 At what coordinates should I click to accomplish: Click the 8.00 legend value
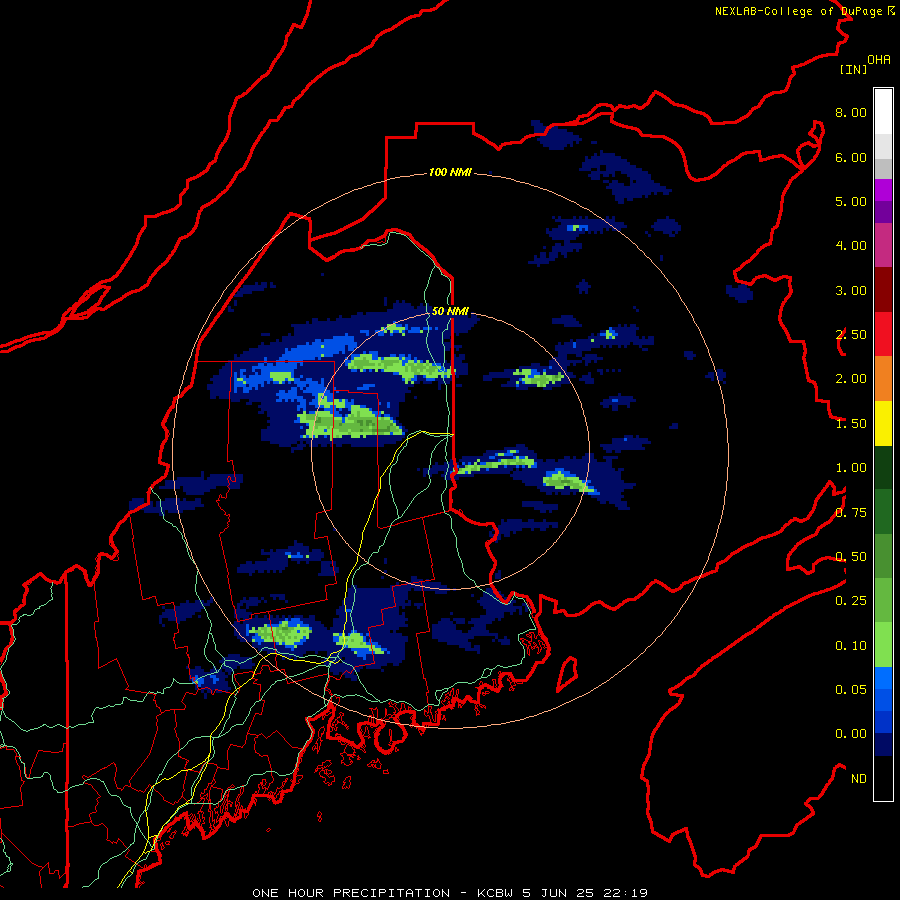[851, 112]
